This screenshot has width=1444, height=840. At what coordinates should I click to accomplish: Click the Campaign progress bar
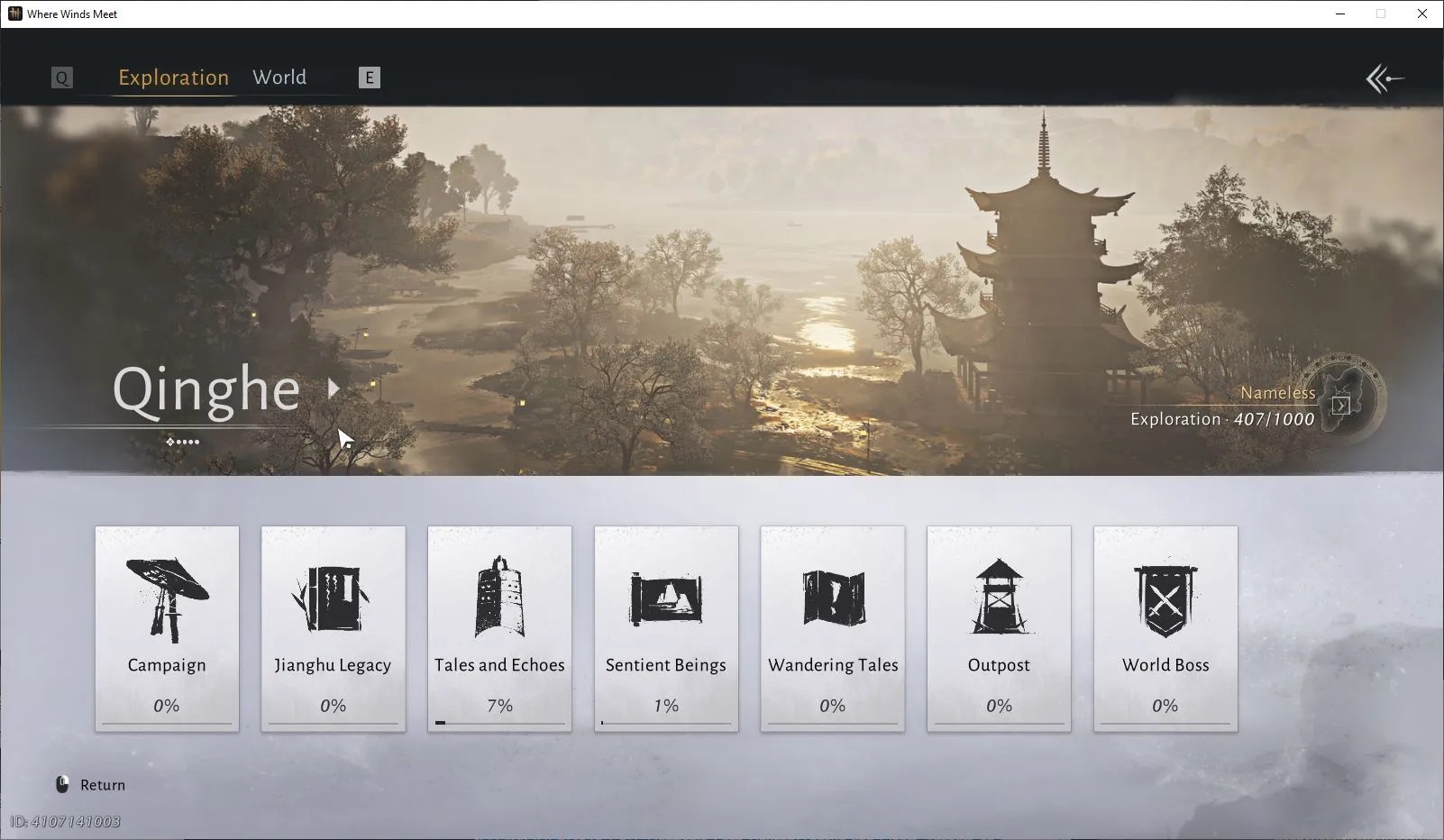(167, 723)
